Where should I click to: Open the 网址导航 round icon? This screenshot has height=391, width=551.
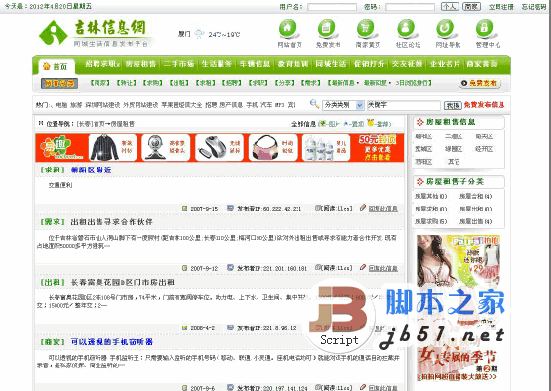coord(446,29)
